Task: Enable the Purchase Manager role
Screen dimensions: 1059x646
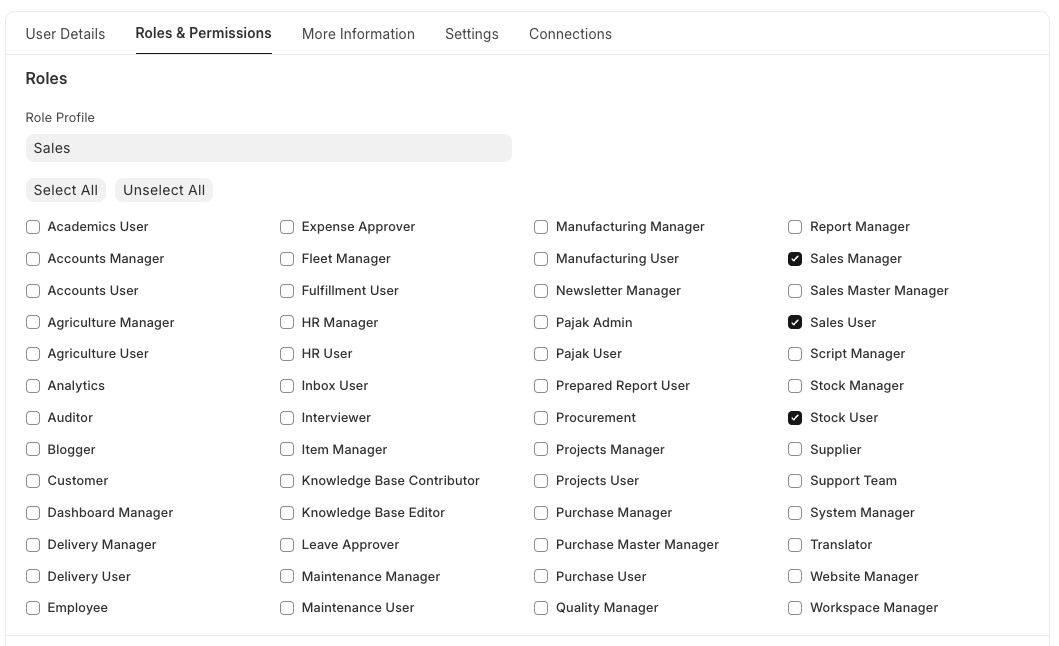Action: [540, 512]
